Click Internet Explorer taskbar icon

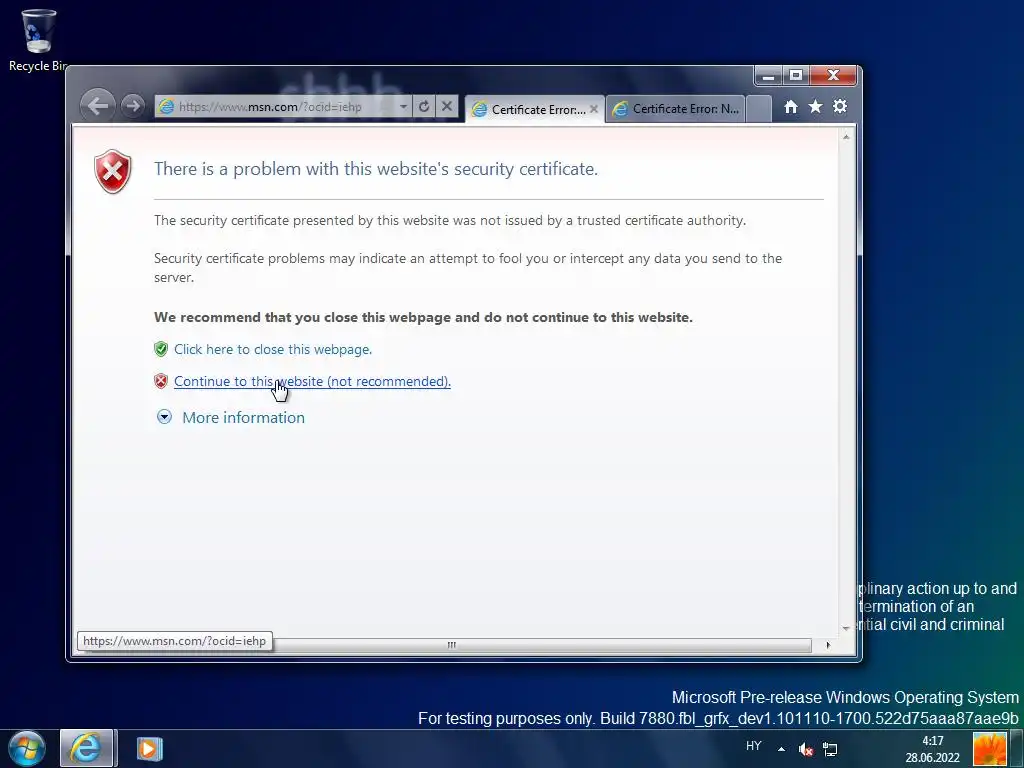(x=88, y=748)
